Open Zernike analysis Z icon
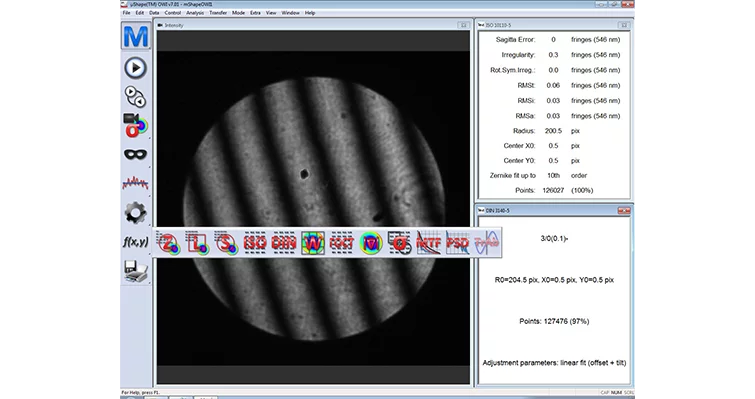This screenshot has width=755, height=399. pos(169,243)
